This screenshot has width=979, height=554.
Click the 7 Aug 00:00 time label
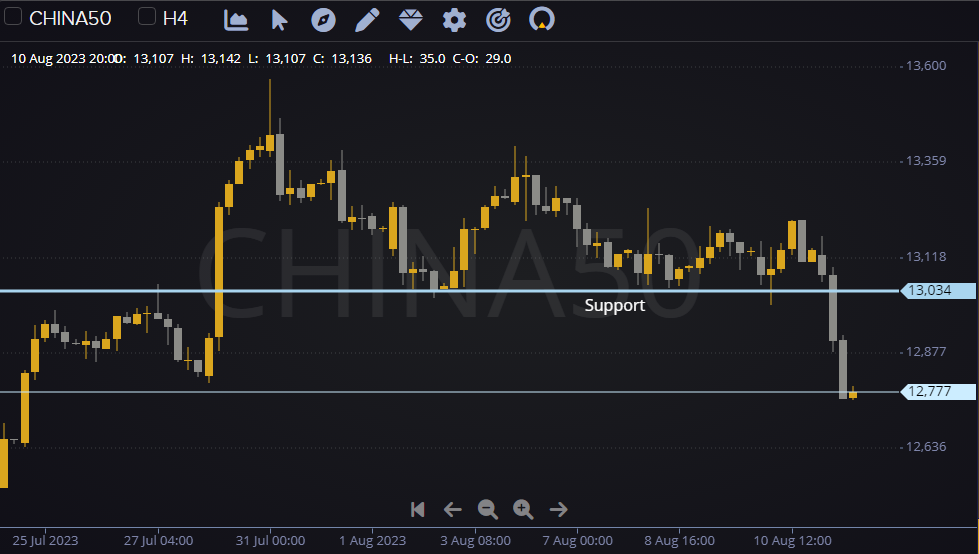point(578,541)
